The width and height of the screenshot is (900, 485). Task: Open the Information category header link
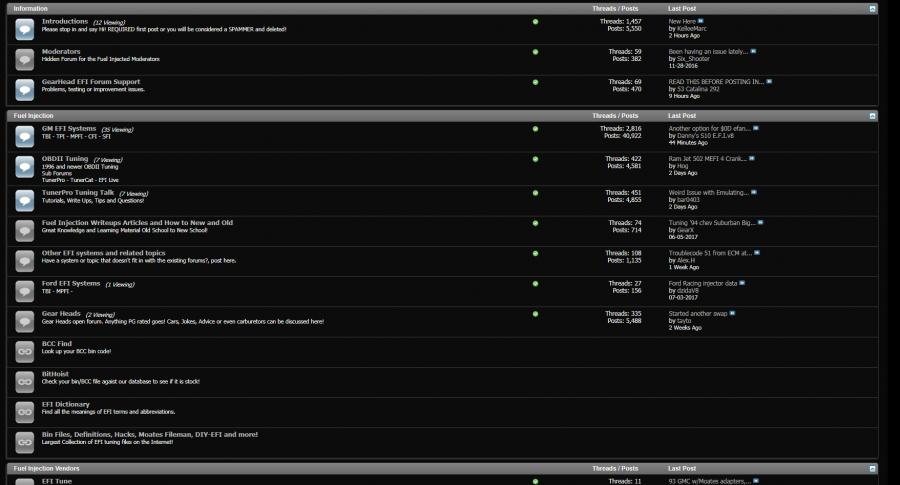pos(30,8)
